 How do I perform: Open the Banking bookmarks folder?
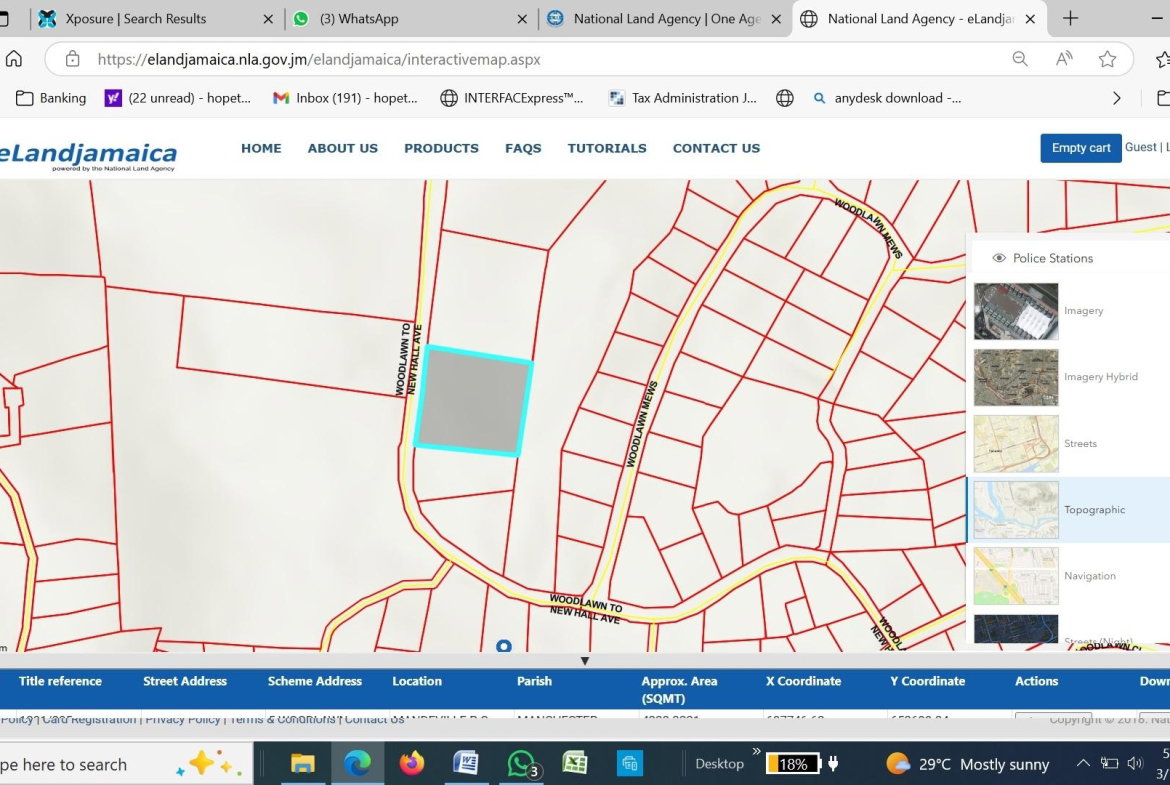[x=51, y=98]
